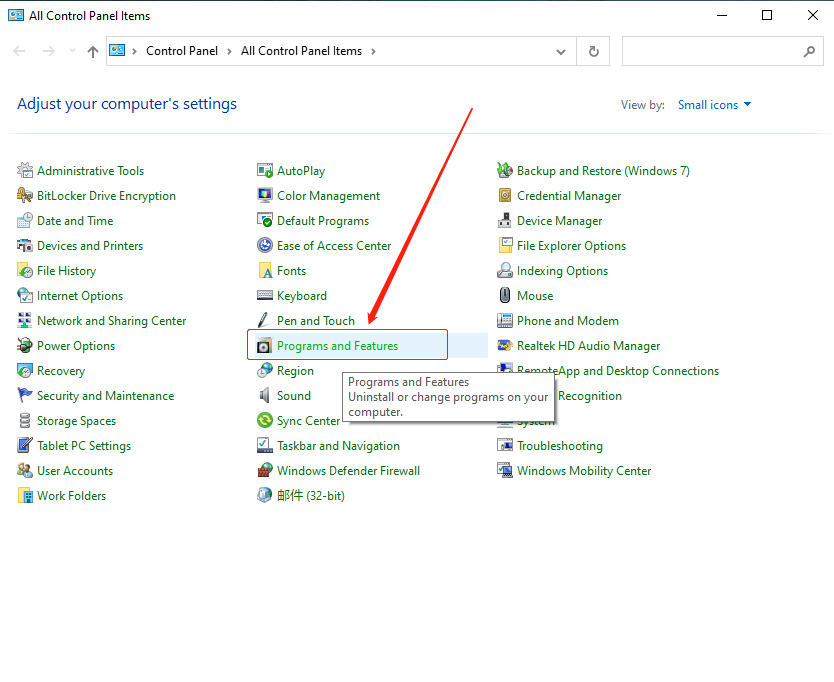Click Windows Mobility Center icon
Image resolution: width=834 pixels, height=682 pixels.
click(504, 470)
